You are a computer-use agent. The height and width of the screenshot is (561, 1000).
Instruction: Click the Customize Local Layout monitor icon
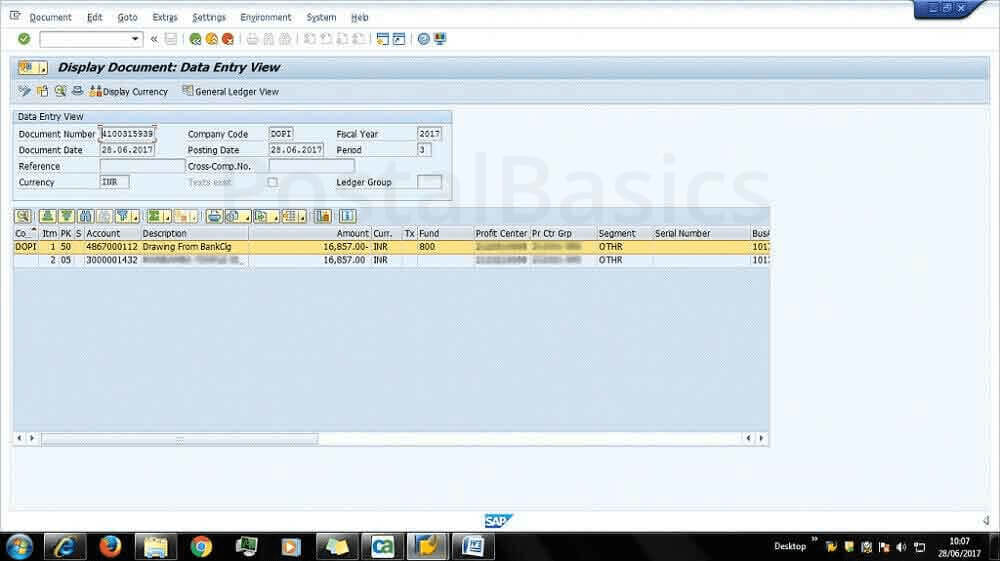pyautogui.click(x=441, y=39)
